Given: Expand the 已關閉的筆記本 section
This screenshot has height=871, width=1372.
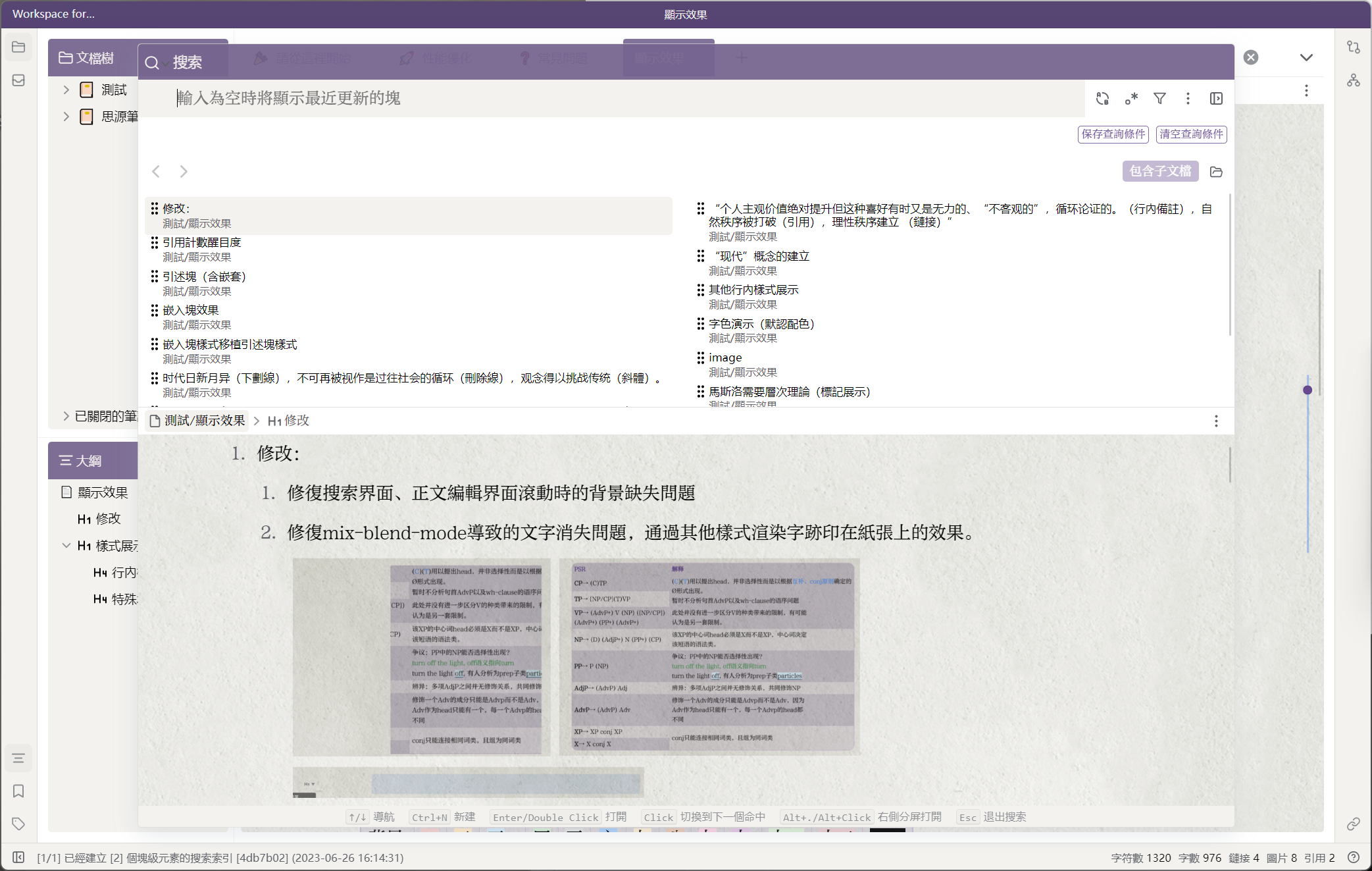Looking at the screenshot, I should (x=66, y=416).
